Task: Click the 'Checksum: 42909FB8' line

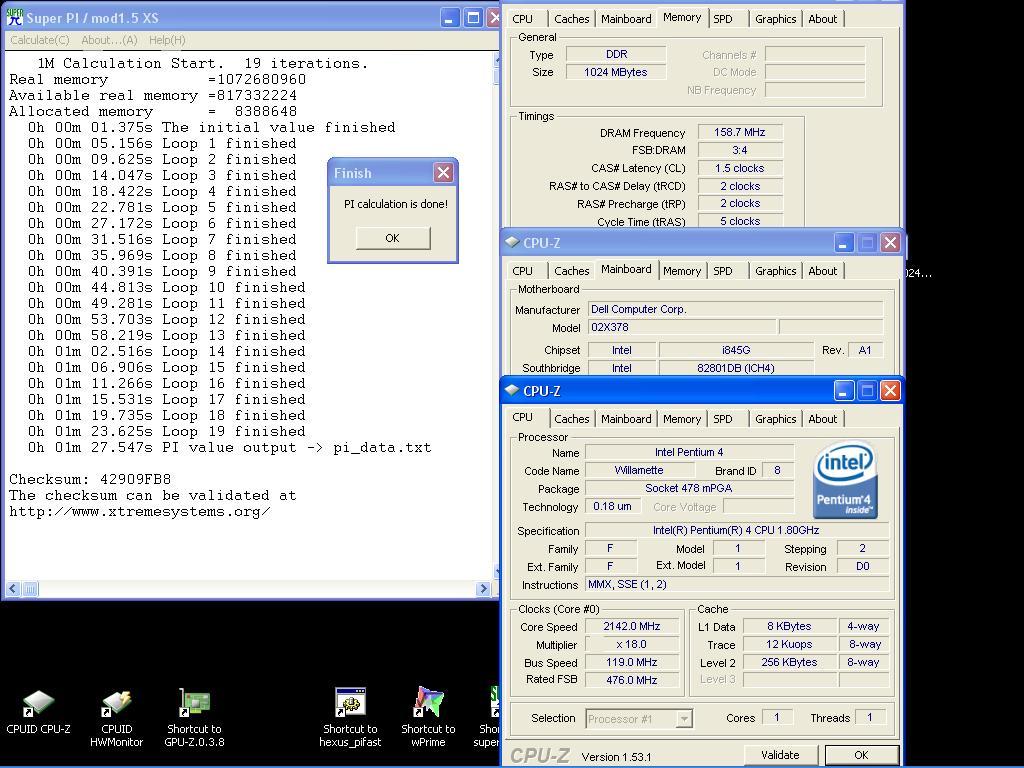Action: (90, 479)
